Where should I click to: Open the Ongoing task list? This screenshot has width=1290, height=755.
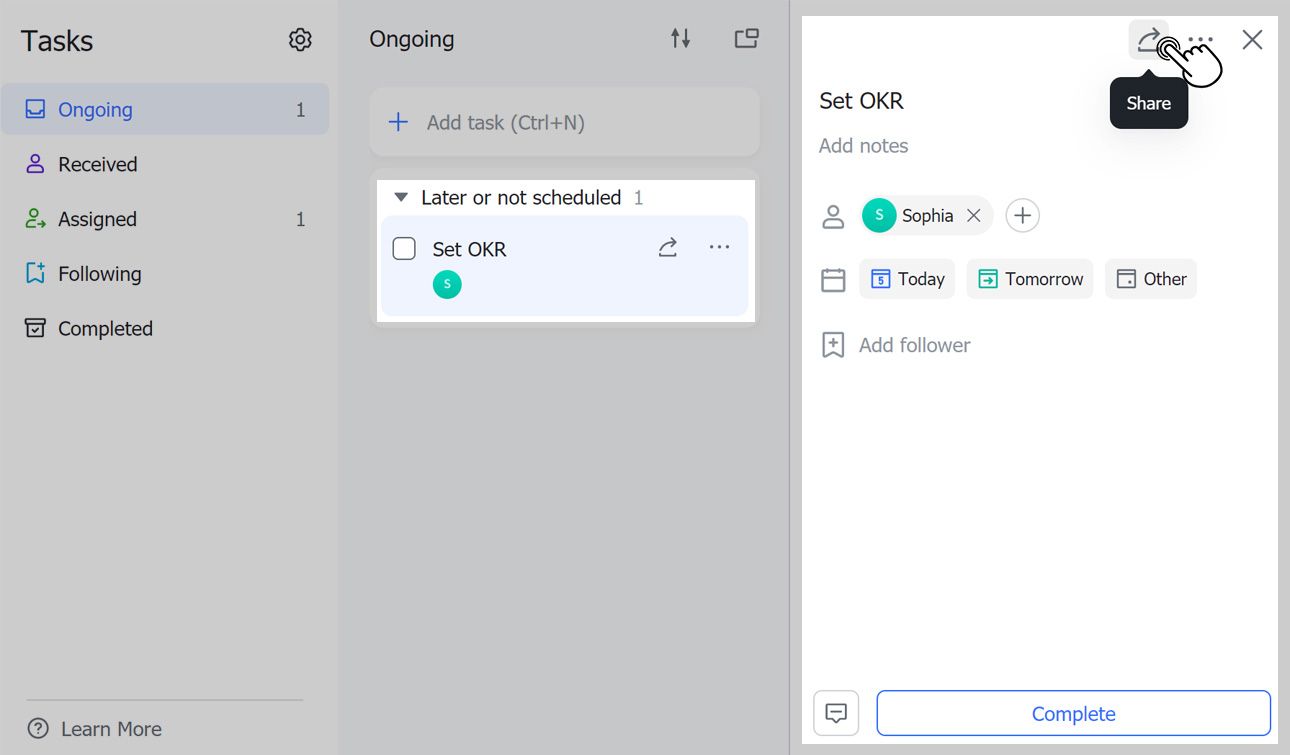[x=165, y=110]
